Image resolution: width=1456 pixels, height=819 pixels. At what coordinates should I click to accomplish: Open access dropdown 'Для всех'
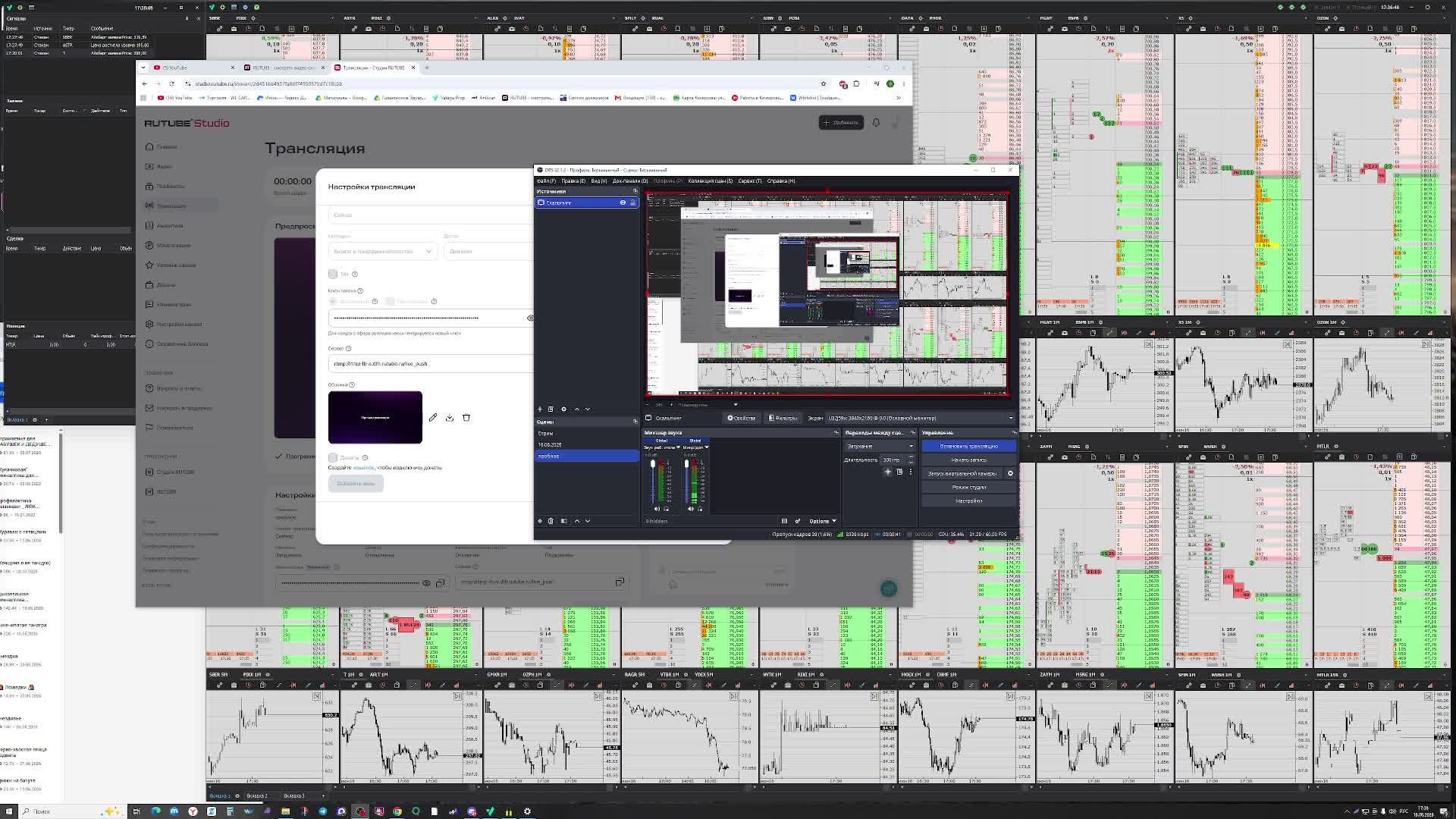[489, 251]
